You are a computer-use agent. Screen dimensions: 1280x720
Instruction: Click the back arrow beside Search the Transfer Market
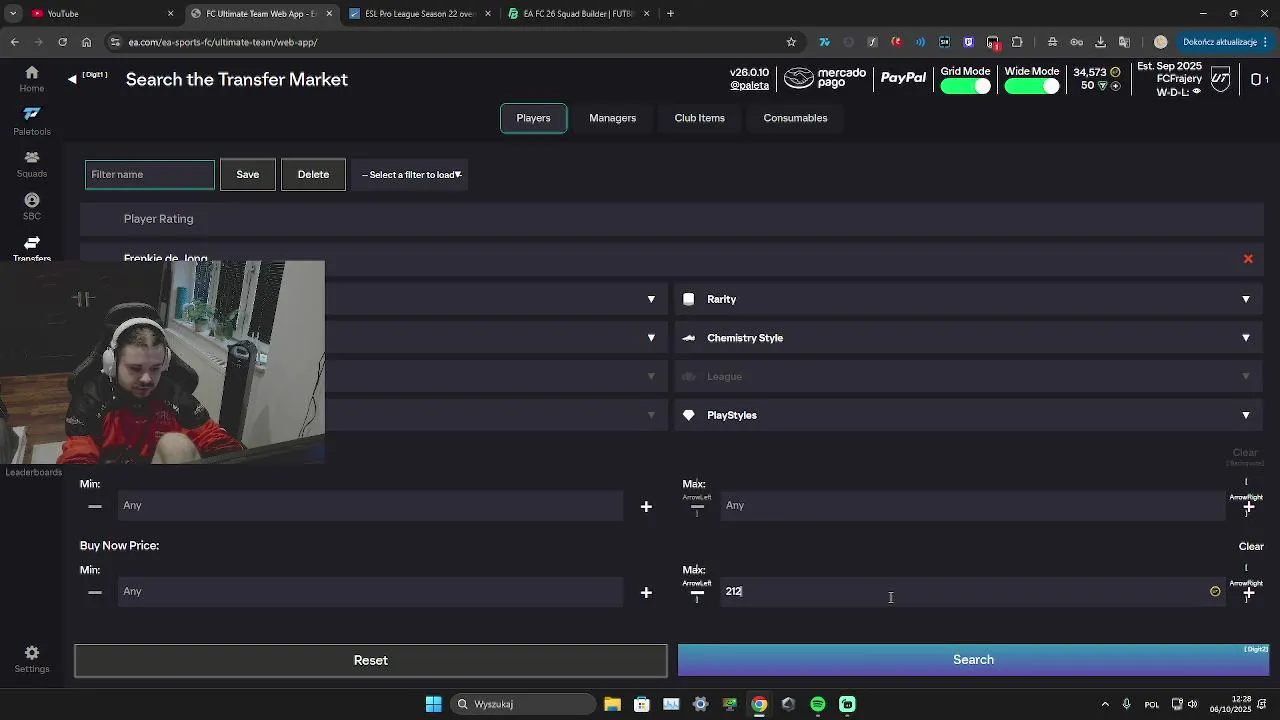pyautogui.click(x=72, y=79)
